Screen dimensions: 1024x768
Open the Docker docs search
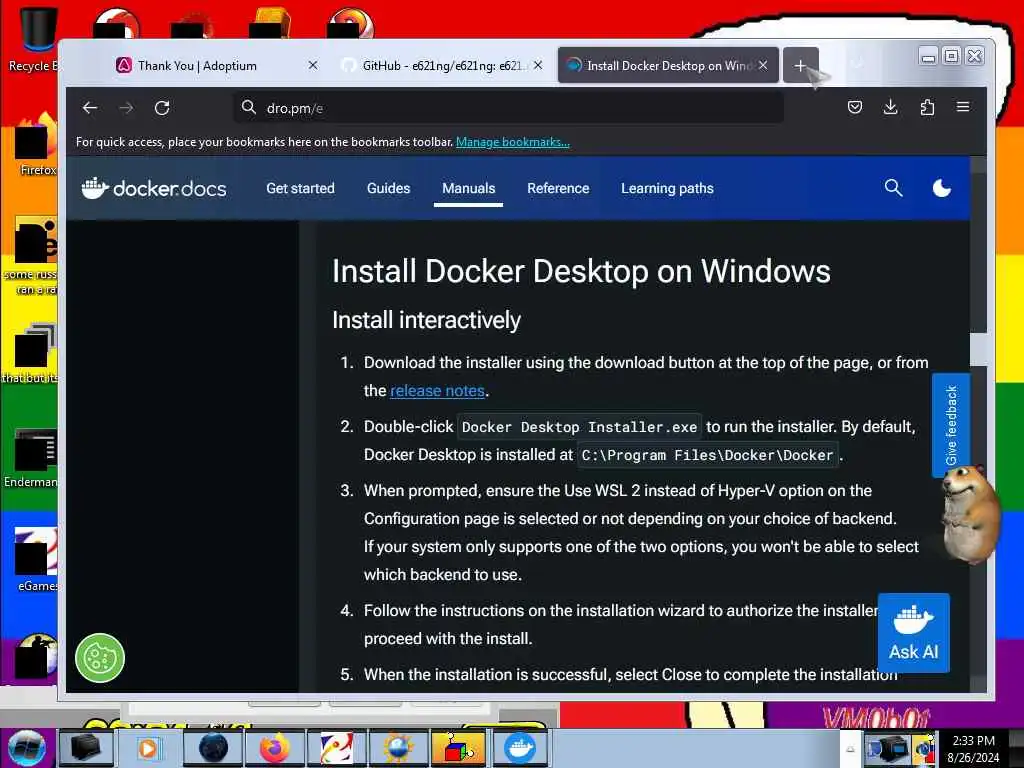click(893, 188)
